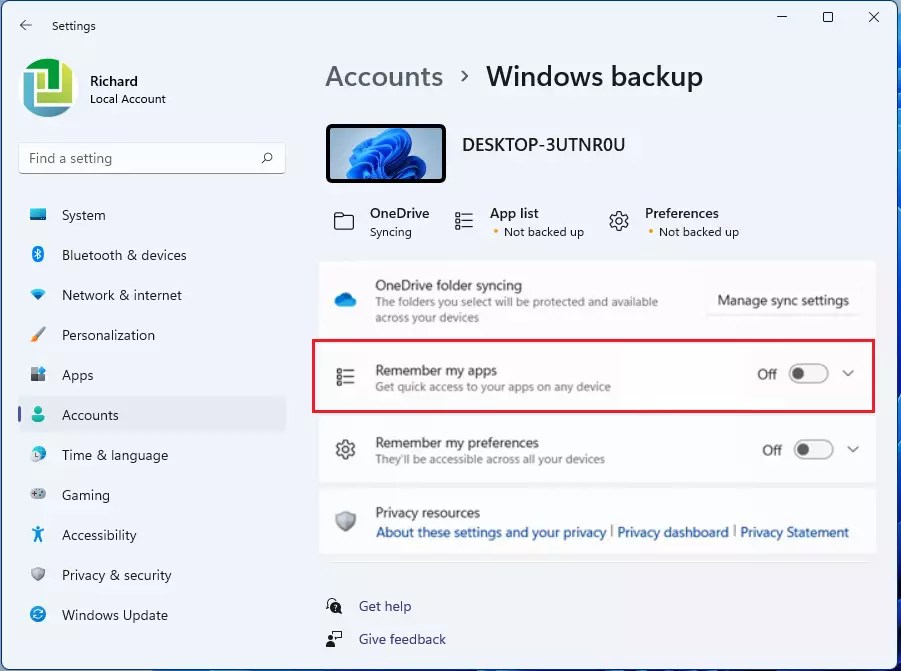Select the Accessibility label in sidebar

pyautogui.click(x=99, y=535)
